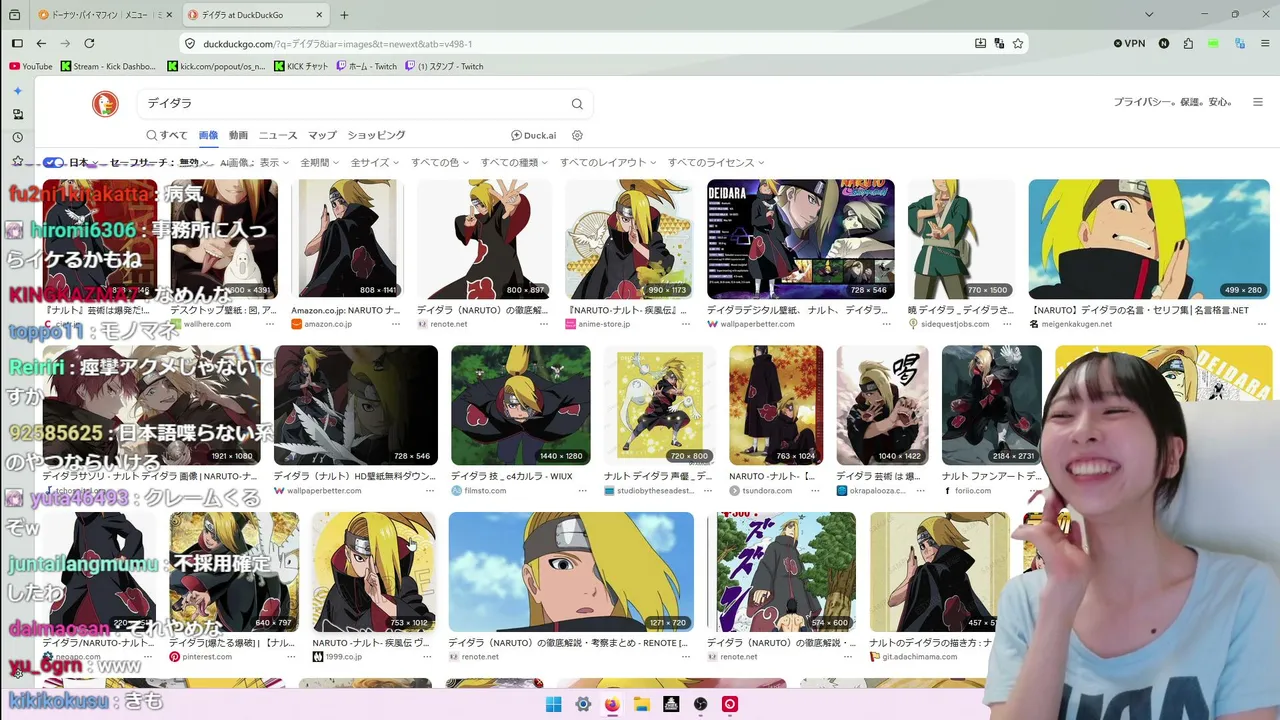Bookmark this page with star icon

pos(1018,44)
